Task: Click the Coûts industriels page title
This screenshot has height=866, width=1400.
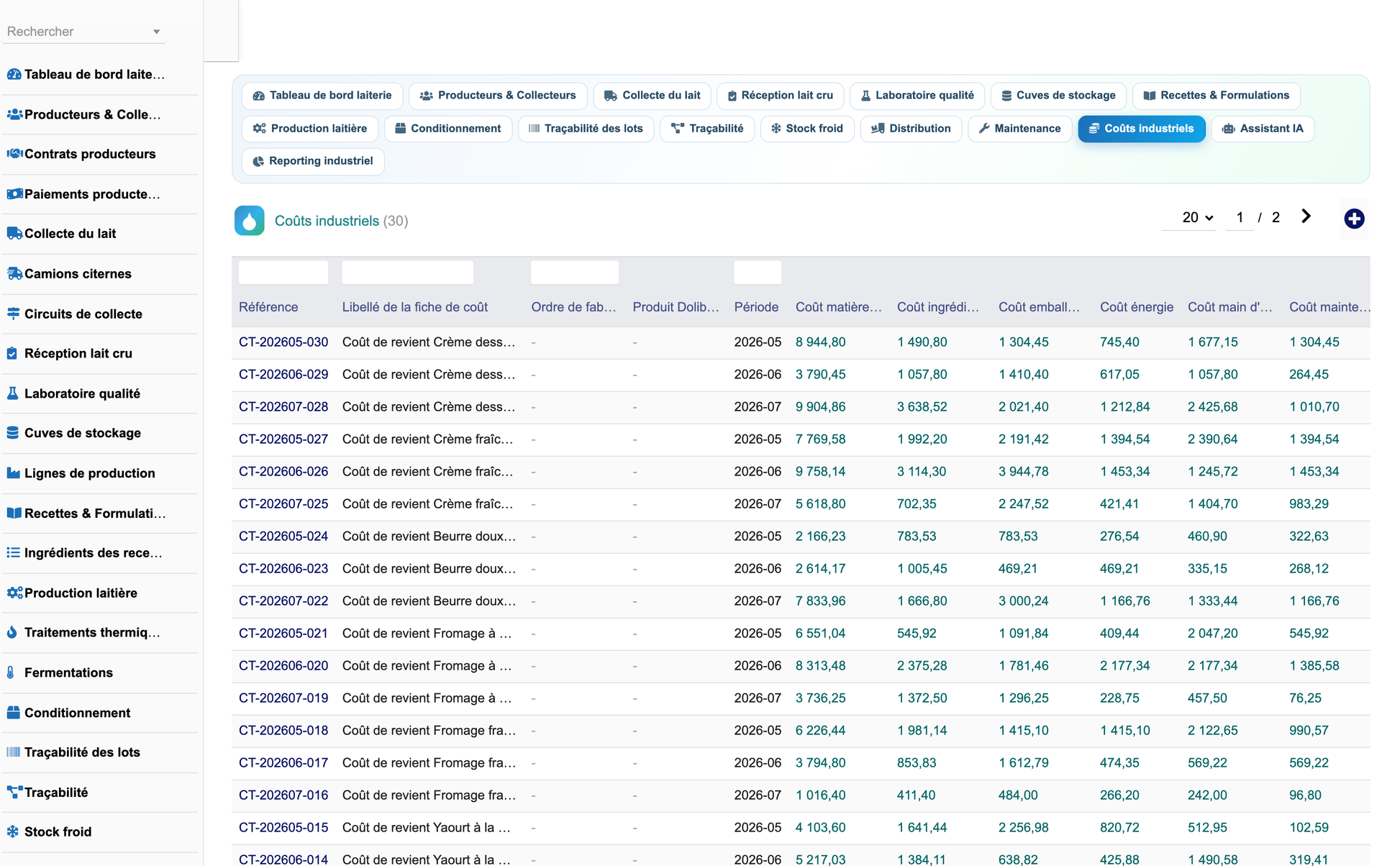Action: (327, 221)
